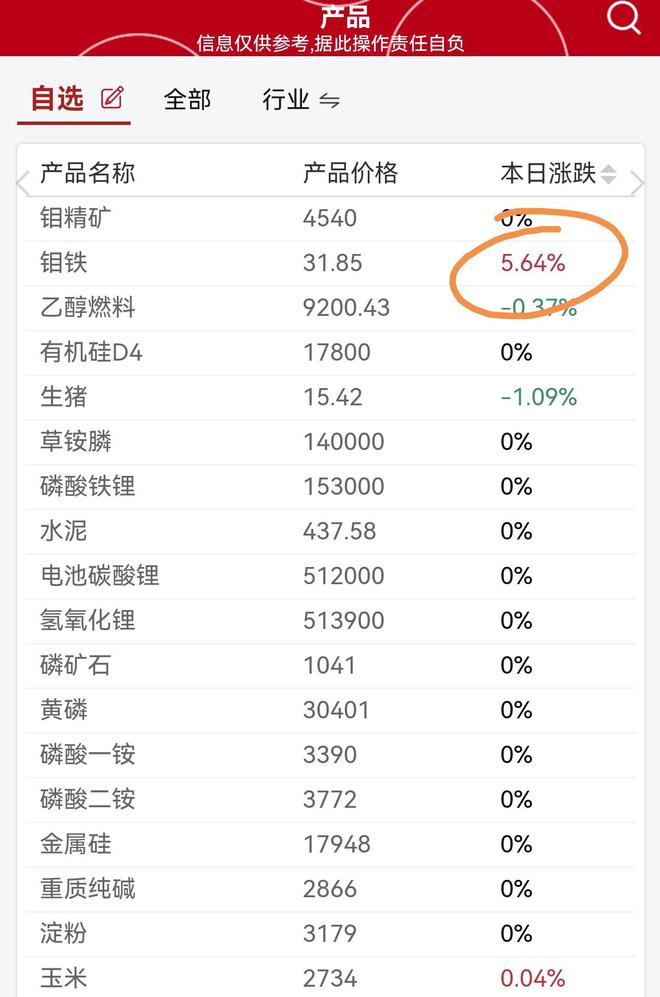Open the 玉米 product row

tap(331, 978)
